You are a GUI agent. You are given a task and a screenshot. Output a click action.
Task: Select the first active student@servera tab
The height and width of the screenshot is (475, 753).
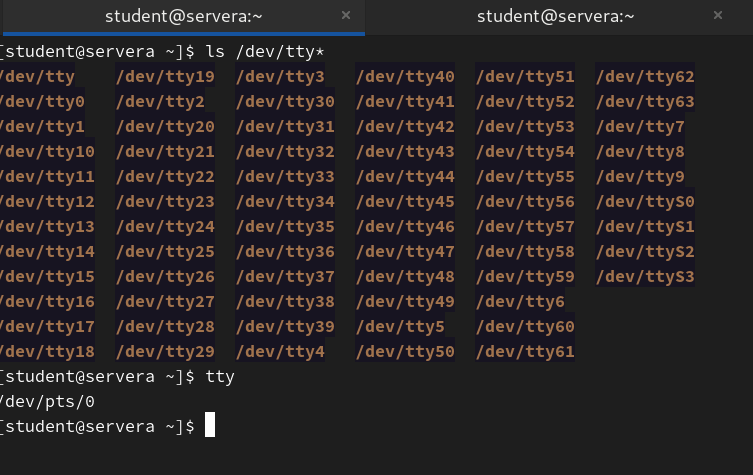tap(183, 17)
